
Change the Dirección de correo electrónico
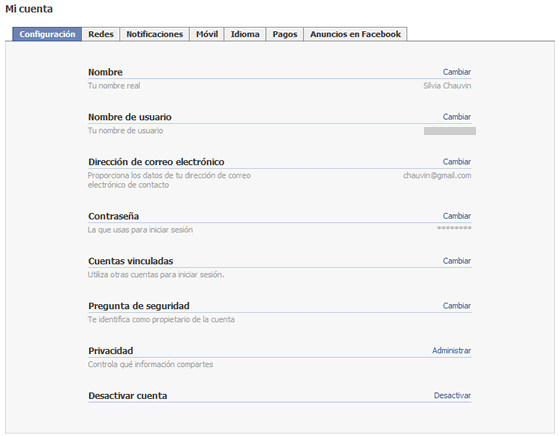click(457, 162)
